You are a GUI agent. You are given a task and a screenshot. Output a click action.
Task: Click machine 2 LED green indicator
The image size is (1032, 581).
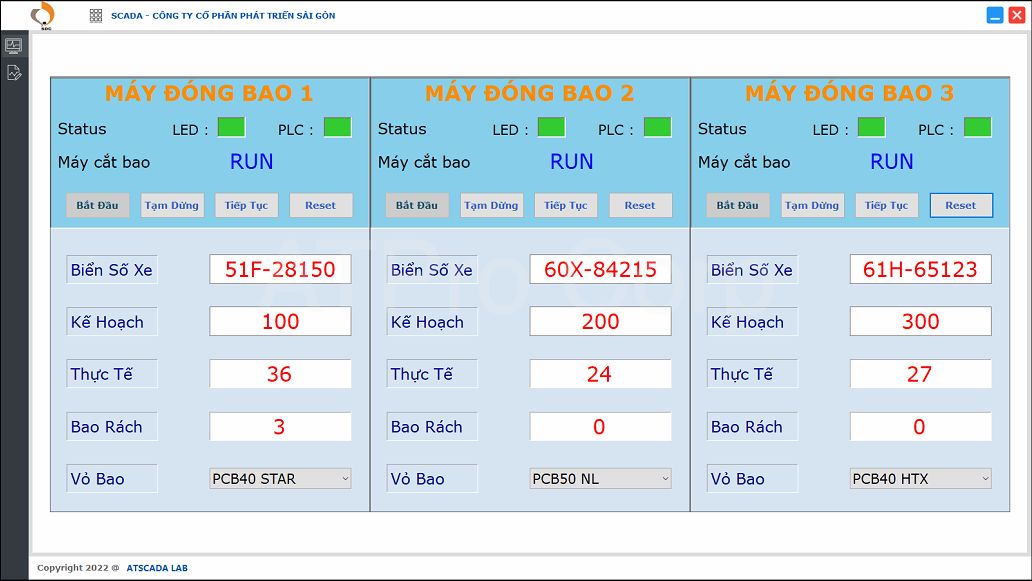pos(552,127)
